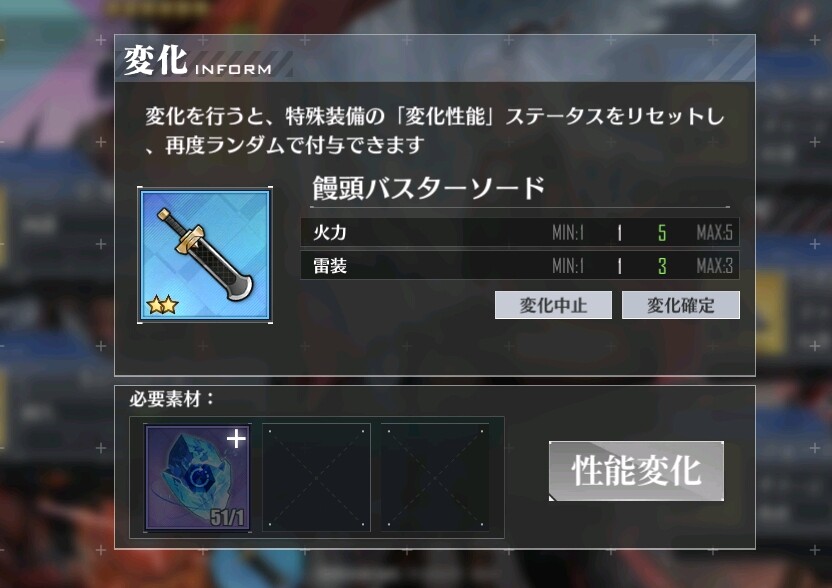Click the 変化 INFORM header title
This screenshot has width=832, height=588.
point(197,61)
